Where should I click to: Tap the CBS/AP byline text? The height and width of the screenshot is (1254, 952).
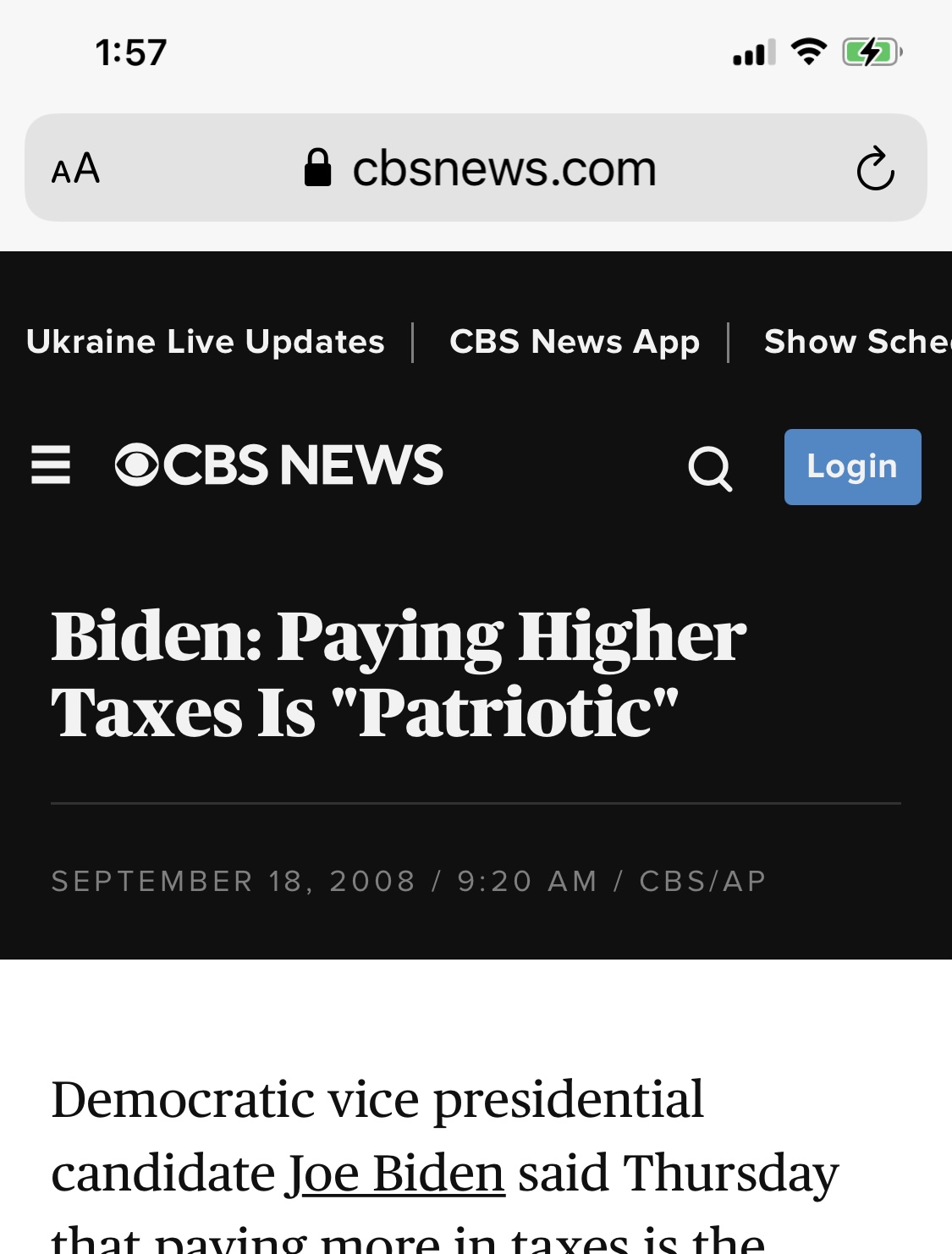point(703,881)
